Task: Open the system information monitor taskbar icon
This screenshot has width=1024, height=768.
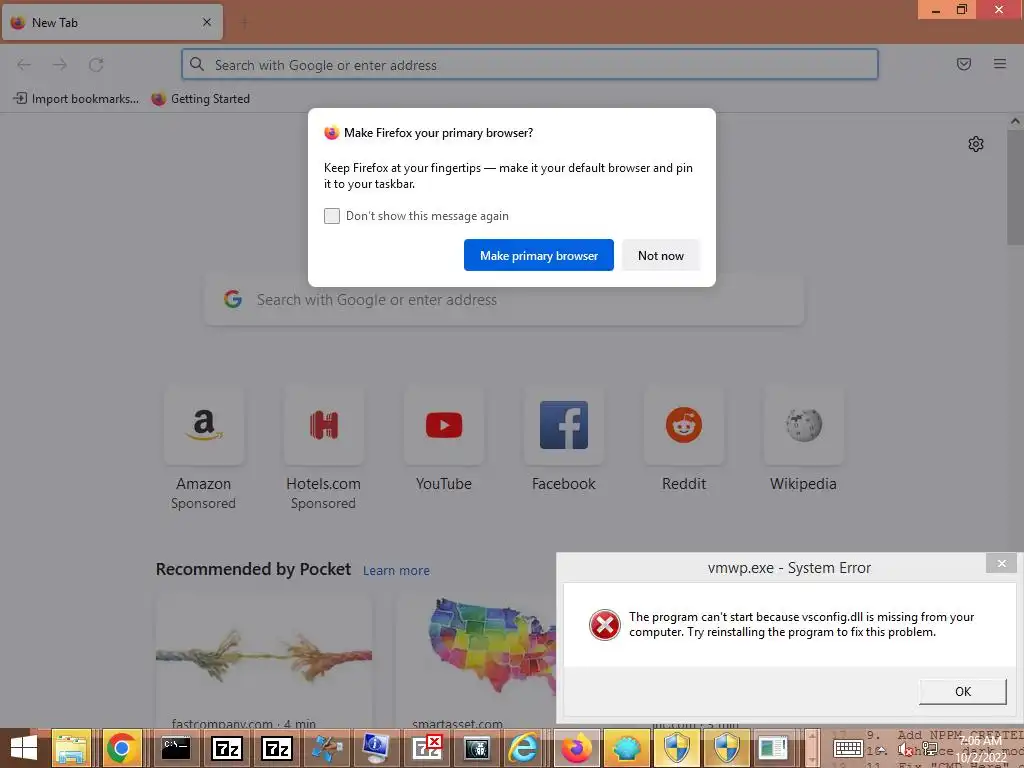Action: (x=376, y=748)
